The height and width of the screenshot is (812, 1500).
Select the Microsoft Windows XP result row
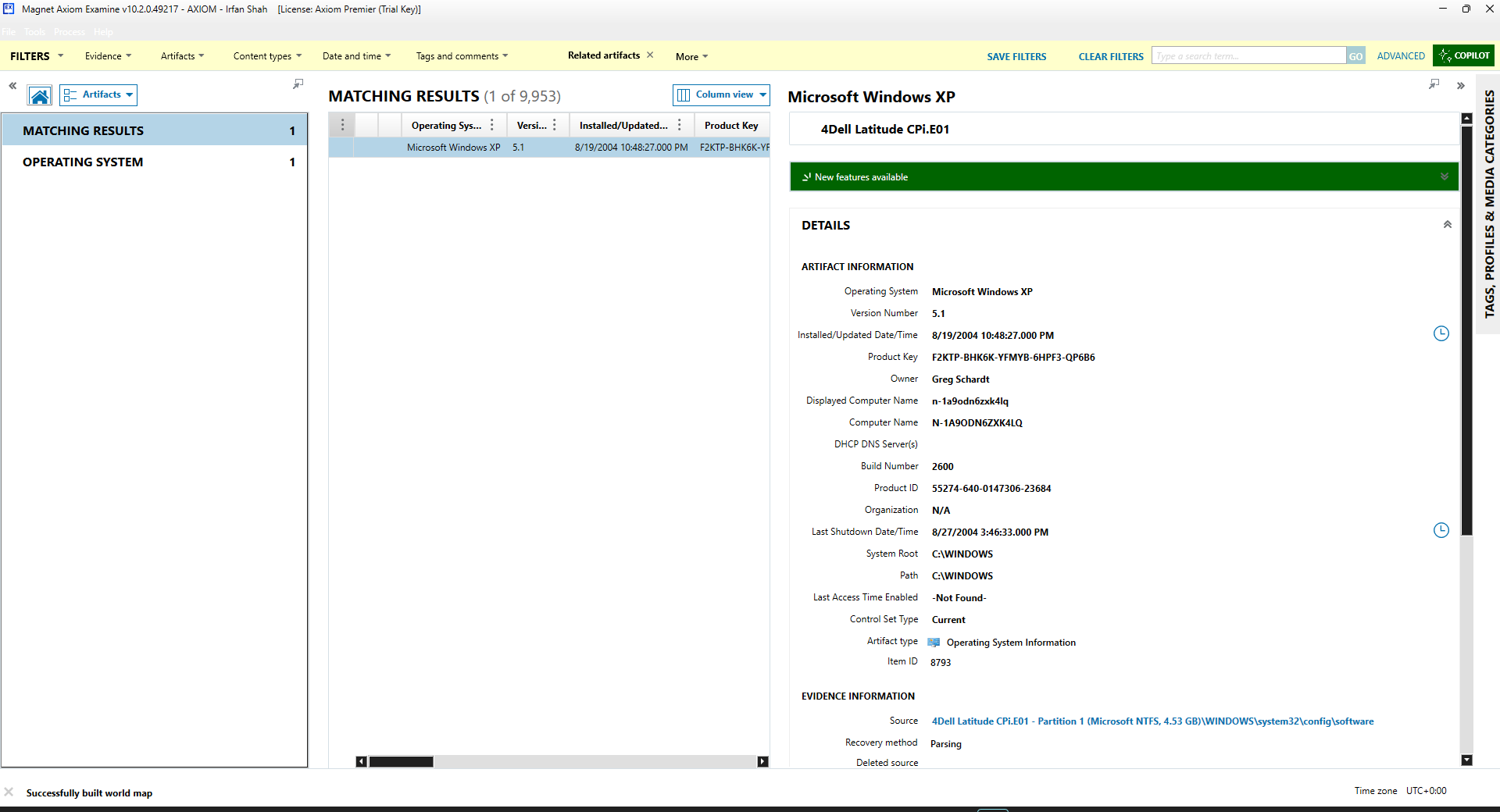pos(548,148)
